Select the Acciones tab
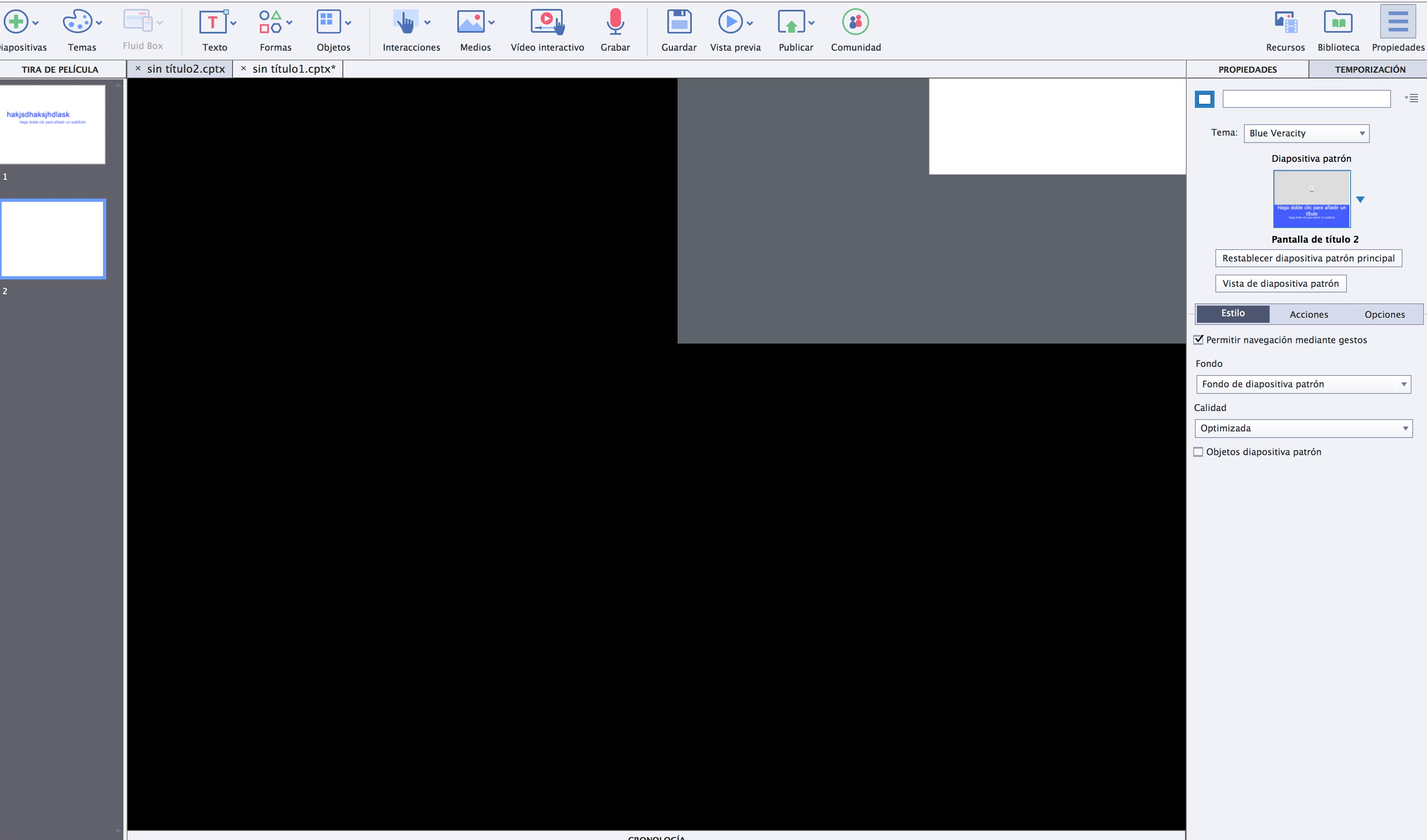Viewport: 1427px width, 840px height. click(x=1308, y=315)
